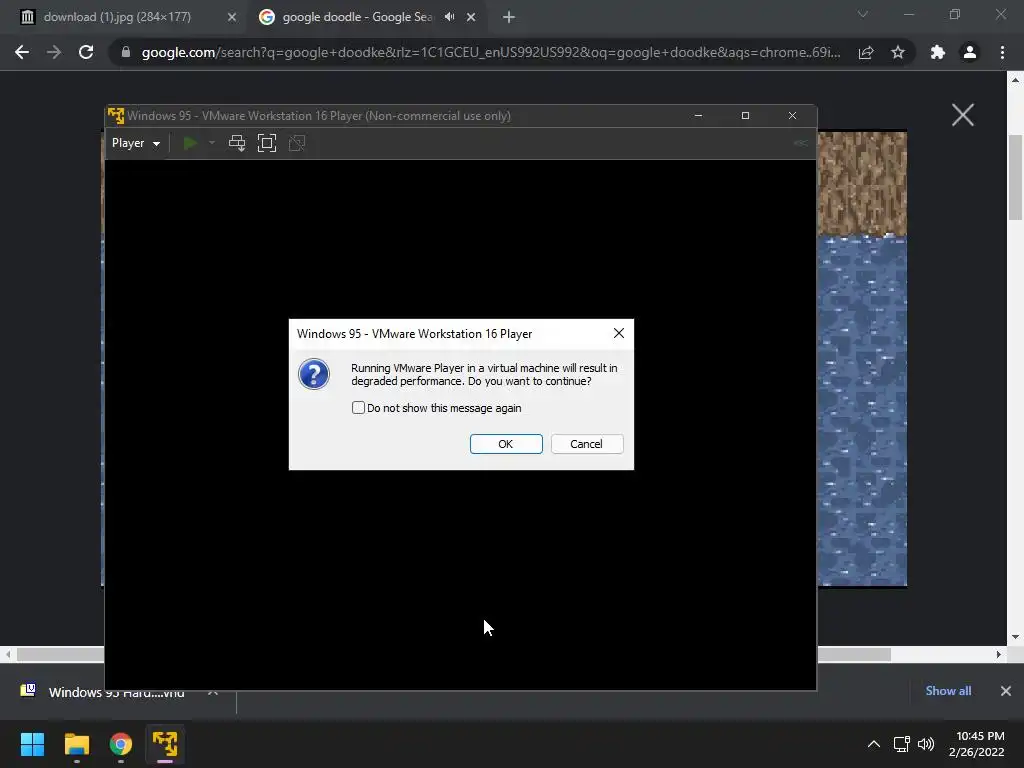
Task: Check Do not show this message again
Action: (358, 408)
